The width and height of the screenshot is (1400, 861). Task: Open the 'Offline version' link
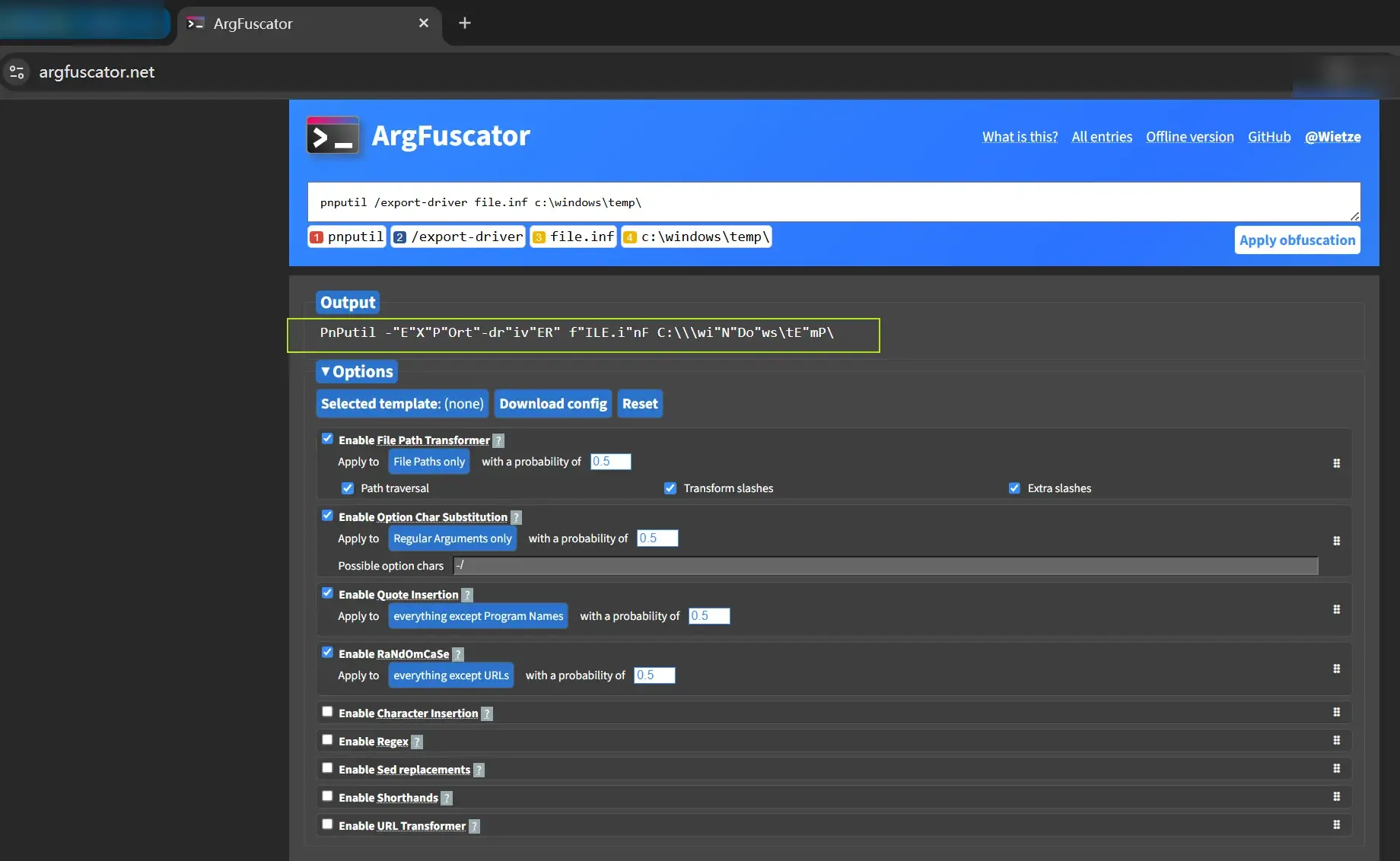click(1190, 137)
